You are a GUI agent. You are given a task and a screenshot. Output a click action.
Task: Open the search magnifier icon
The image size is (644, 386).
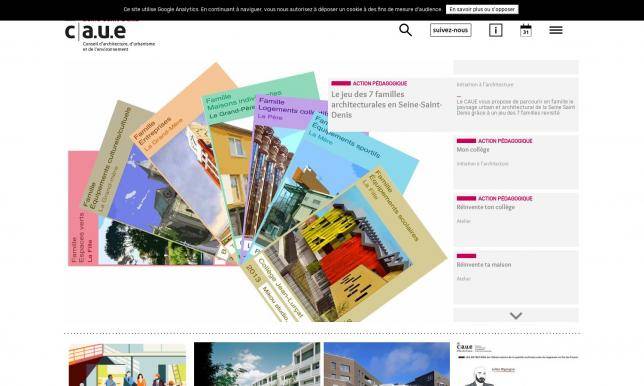pos(405,30)
